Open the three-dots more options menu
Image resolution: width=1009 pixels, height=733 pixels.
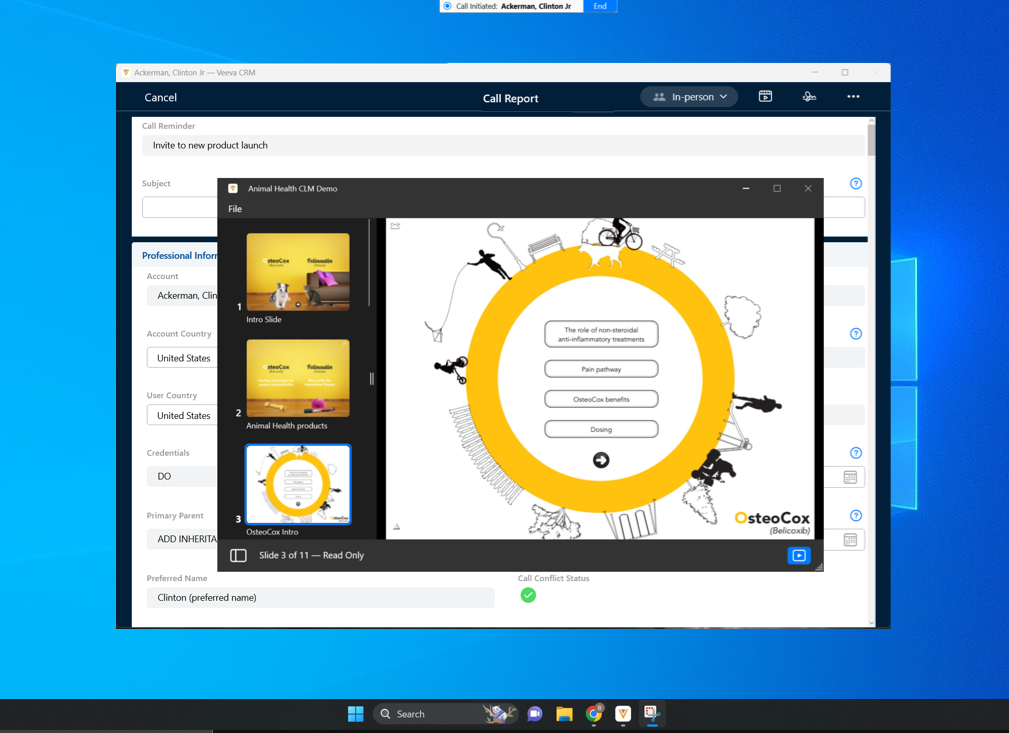pos(853,97)
